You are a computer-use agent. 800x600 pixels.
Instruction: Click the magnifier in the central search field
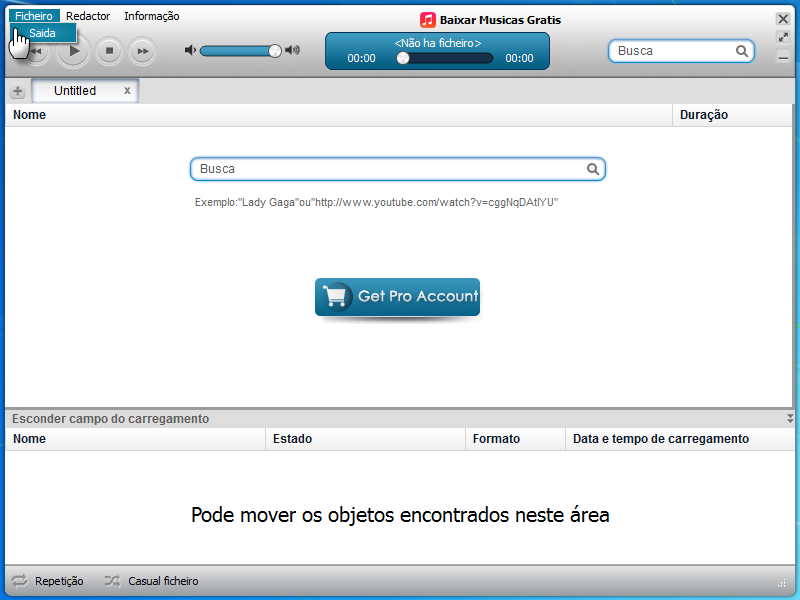coord(593,169)
